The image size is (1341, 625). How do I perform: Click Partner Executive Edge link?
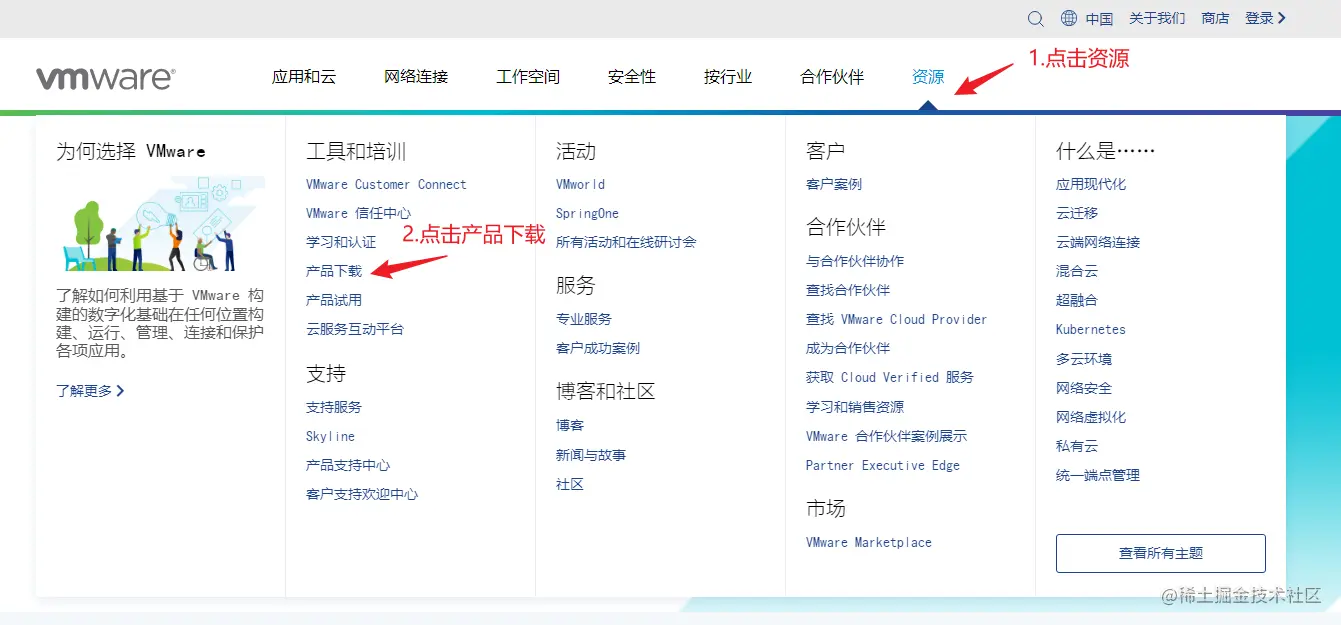click(x=883, y=465)
